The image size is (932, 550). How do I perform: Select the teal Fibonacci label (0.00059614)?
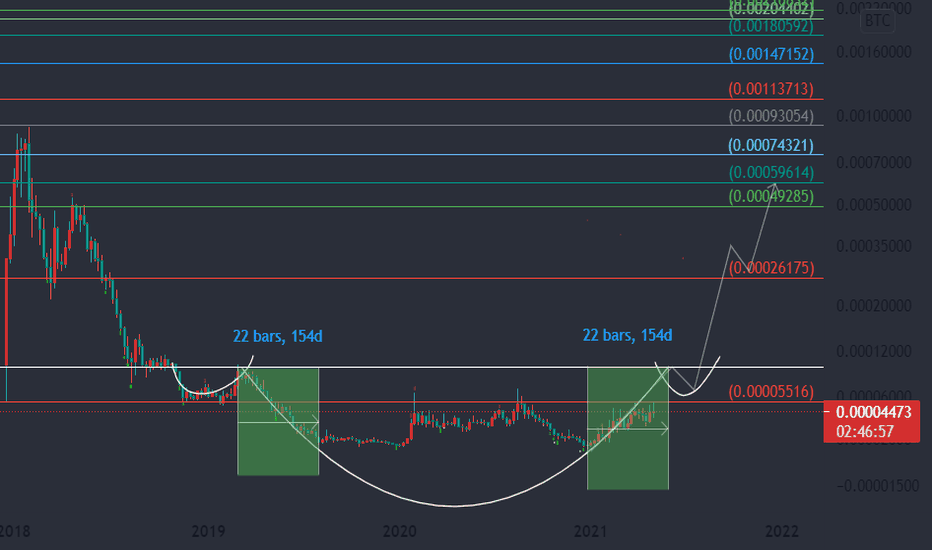[771, 172]
